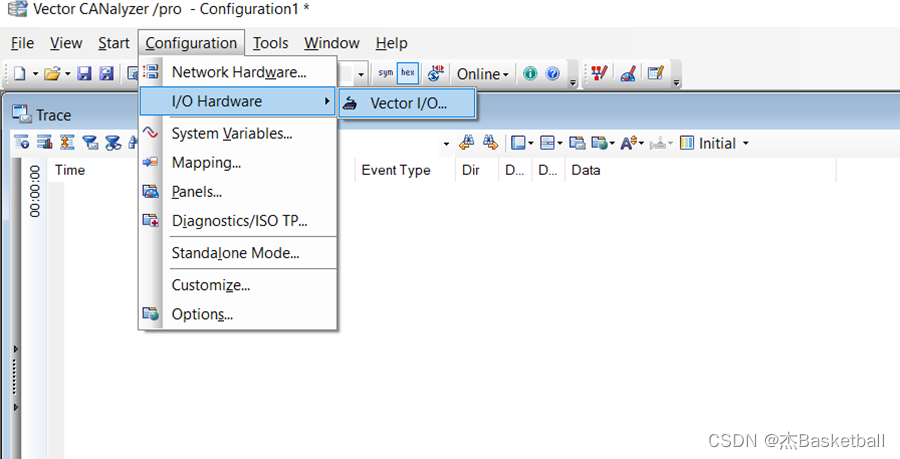
Task: Click the Dir column header
Action: click(x=471, y=170)
